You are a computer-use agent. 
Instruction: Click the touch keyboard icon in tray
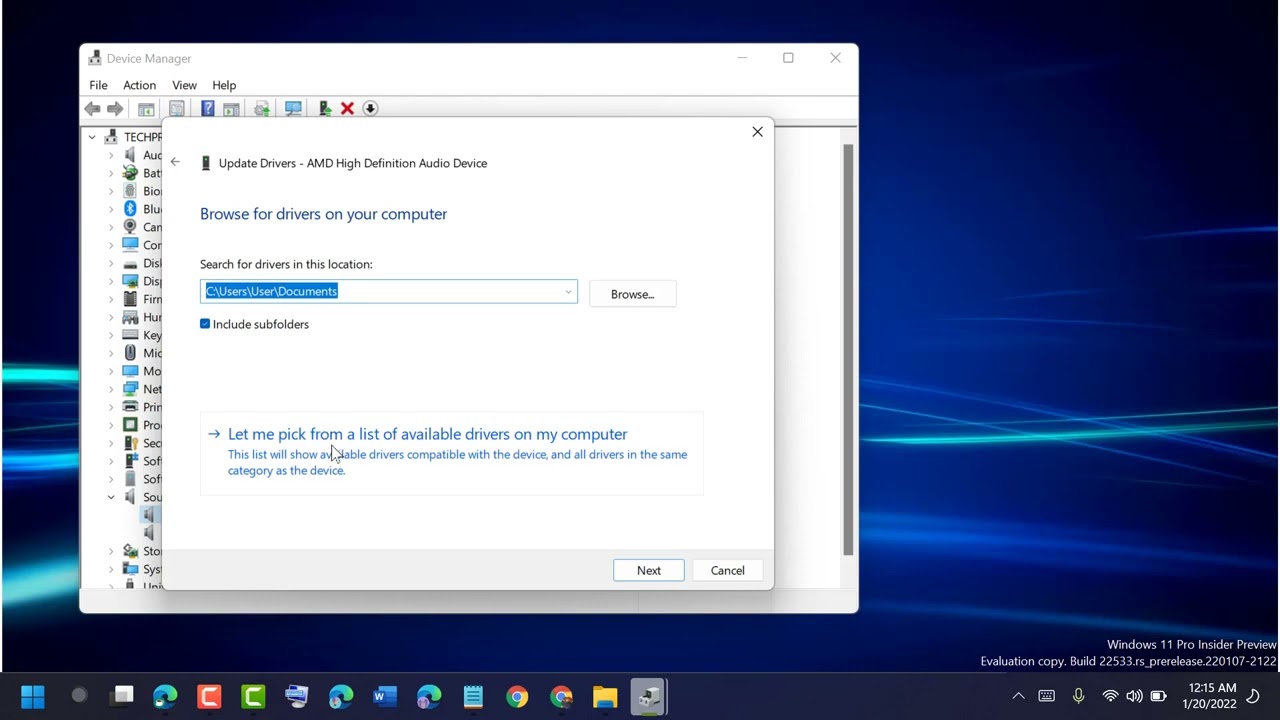click(x=1046, y=696)
